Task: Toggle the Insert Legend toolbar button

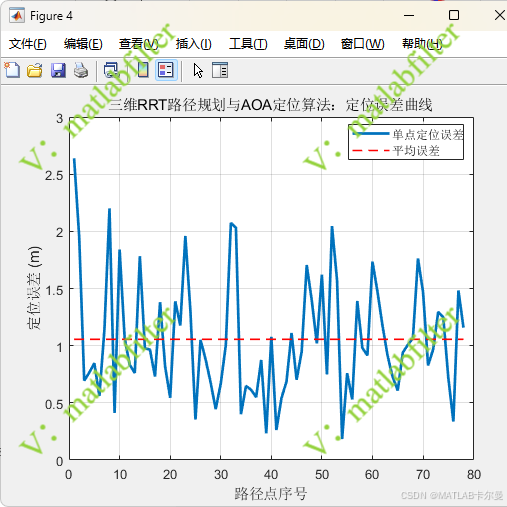Action: tap(166, 70)
